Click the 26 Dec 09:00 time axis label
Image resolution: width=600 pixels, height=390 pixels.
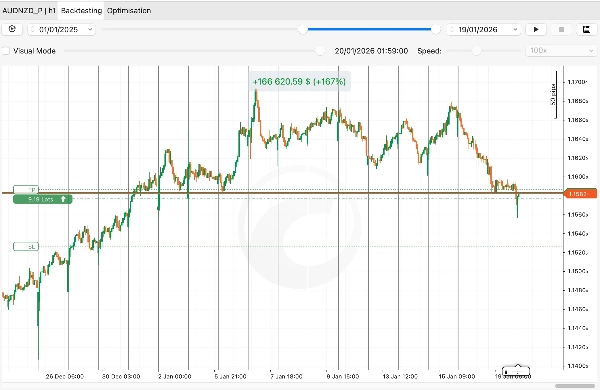click(65, 376)
